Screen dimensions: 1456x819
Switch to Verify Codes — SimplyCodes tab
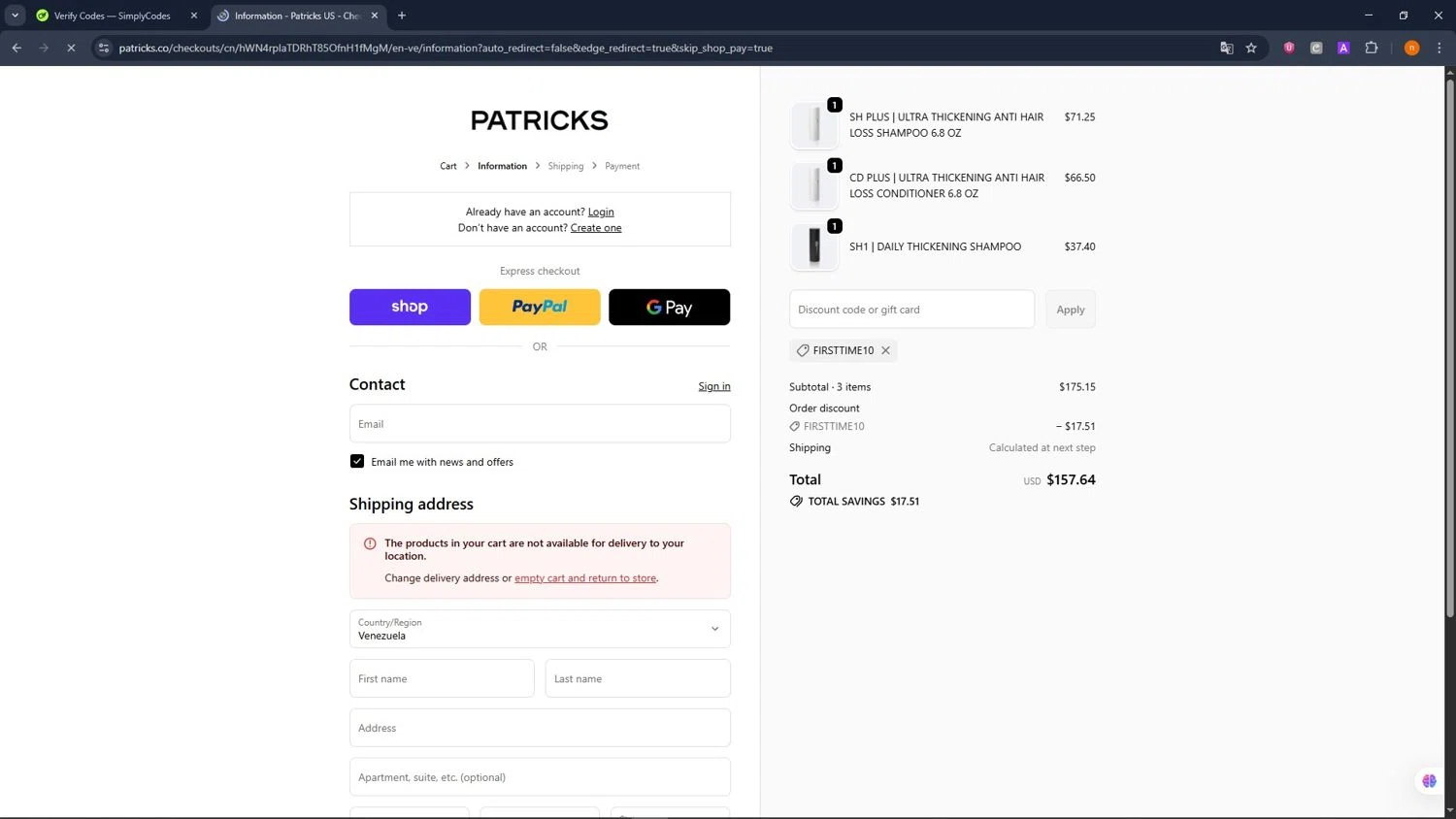[115, 16]
